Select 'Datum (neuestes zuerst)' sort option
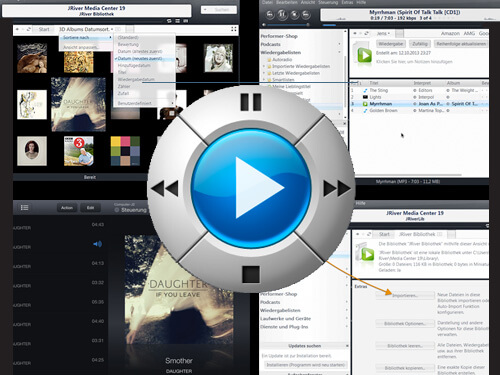 click(x=140, y=58)
